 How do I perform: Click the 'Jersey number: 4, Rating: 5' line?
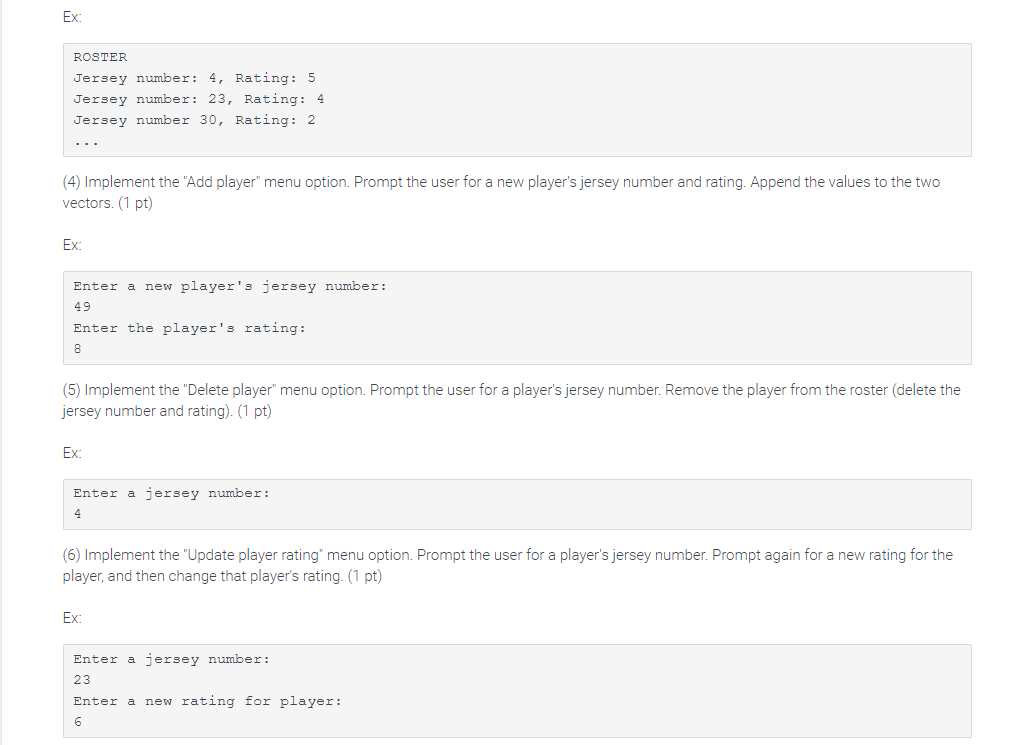click(x=194, y=78)
